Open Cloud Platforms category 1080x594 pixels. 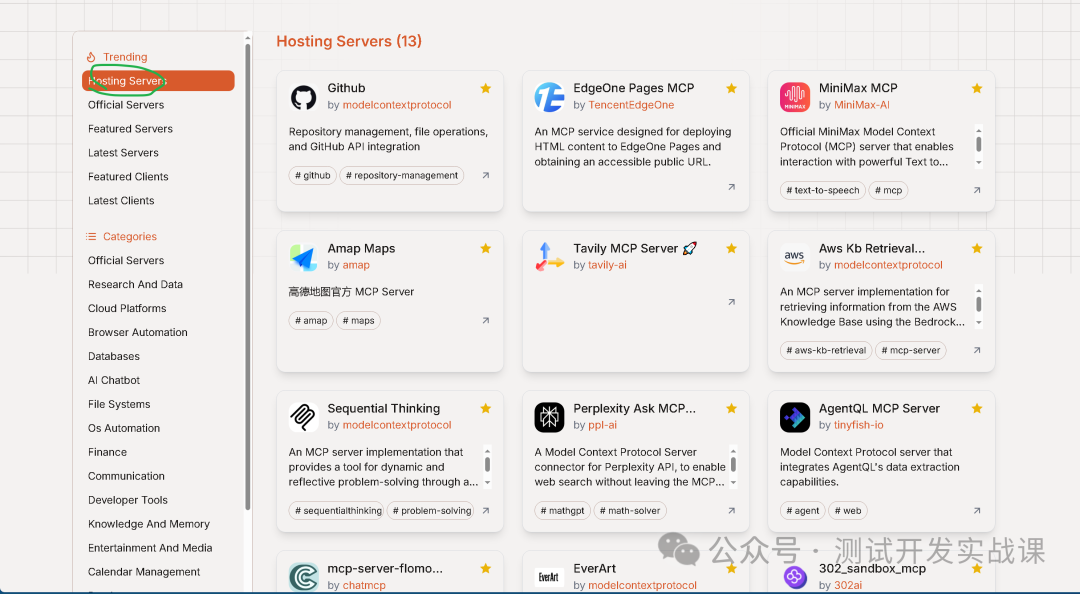(127, 308)
